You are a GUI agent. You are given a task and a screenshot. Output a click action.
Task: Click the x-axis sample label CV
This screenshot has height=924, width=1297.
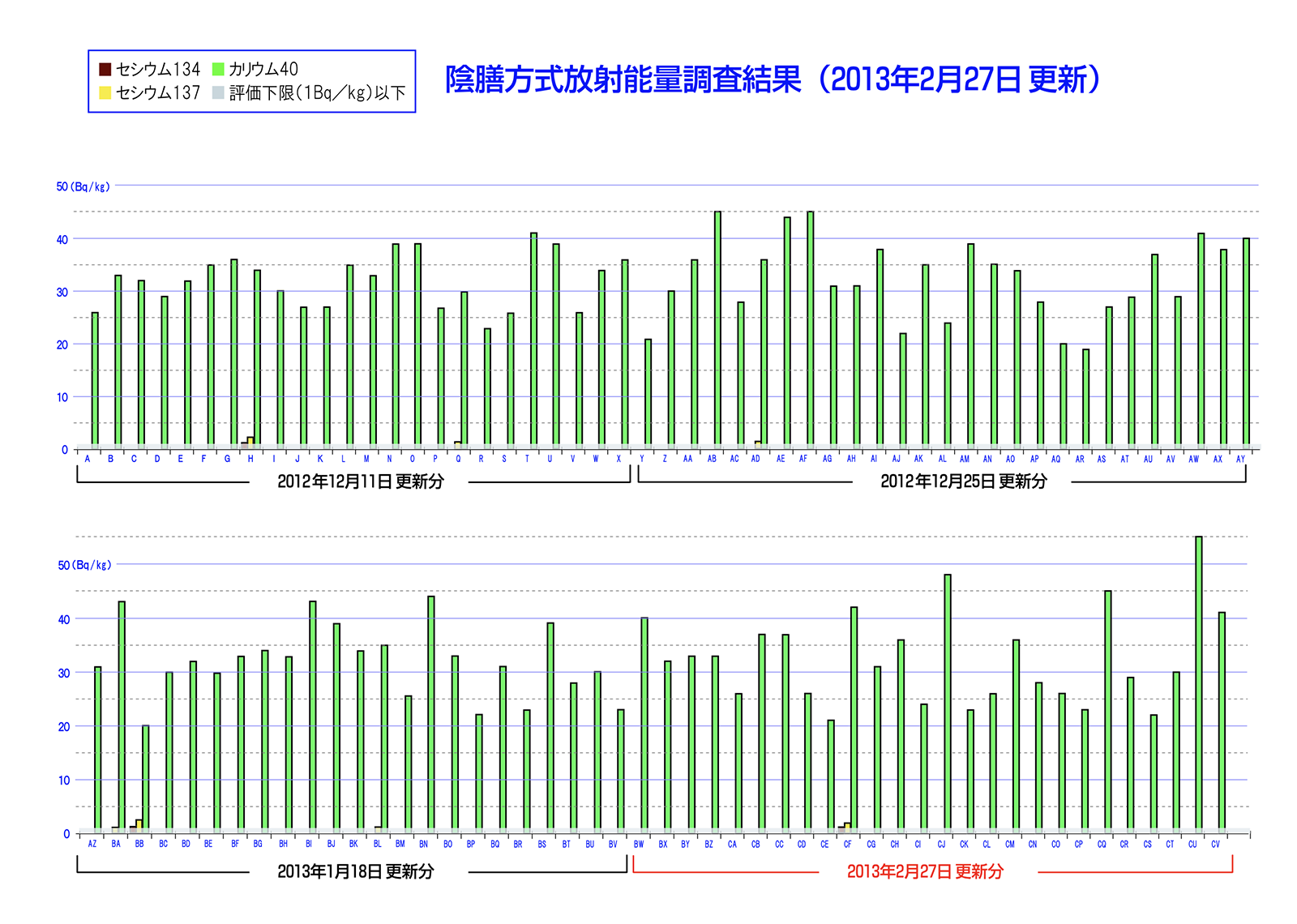[1215, 844]
